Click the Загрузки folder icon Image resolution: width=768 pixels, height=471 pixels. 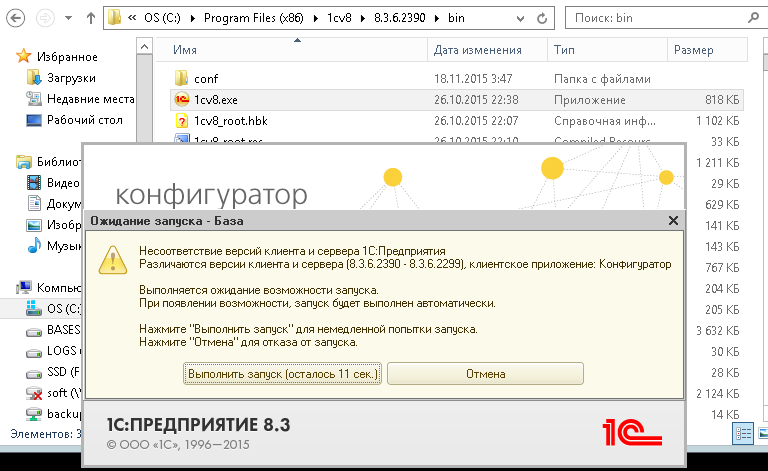point(33,77)
